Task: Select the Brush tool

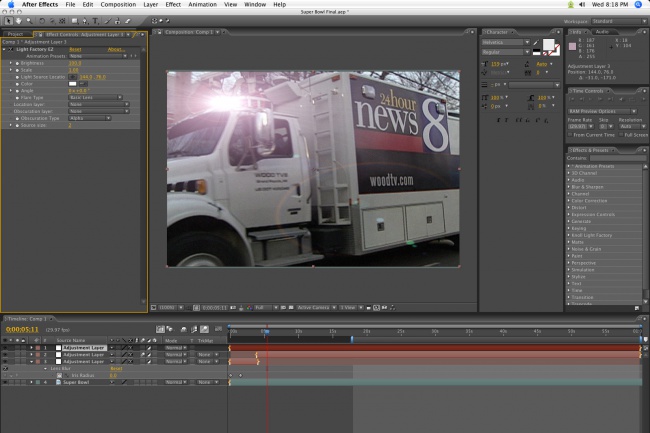Action: (108, 21)
